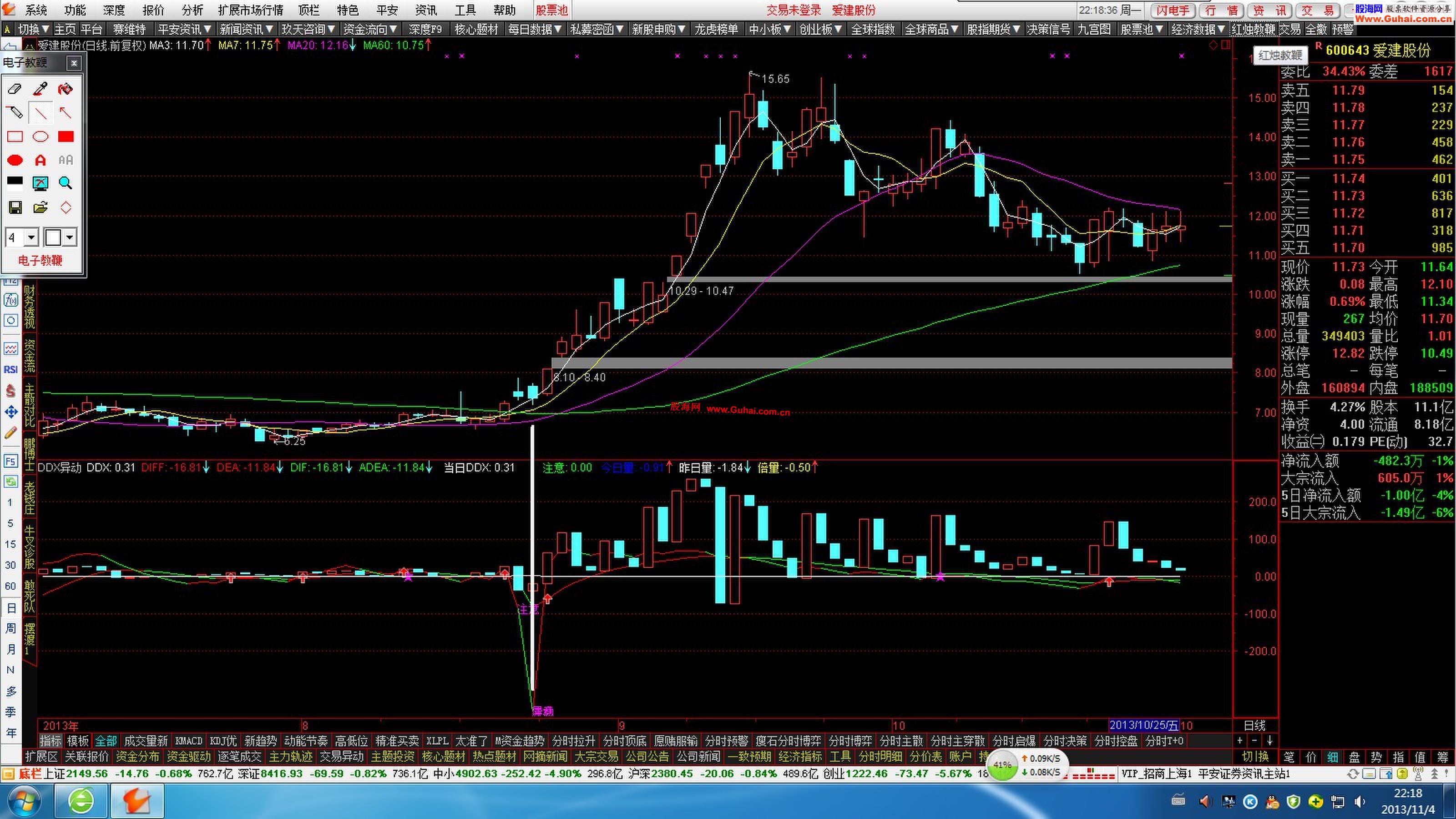Open the line width dropdown showing 4
Viewport: 1456px width, 819px height.
click(31, 238)
